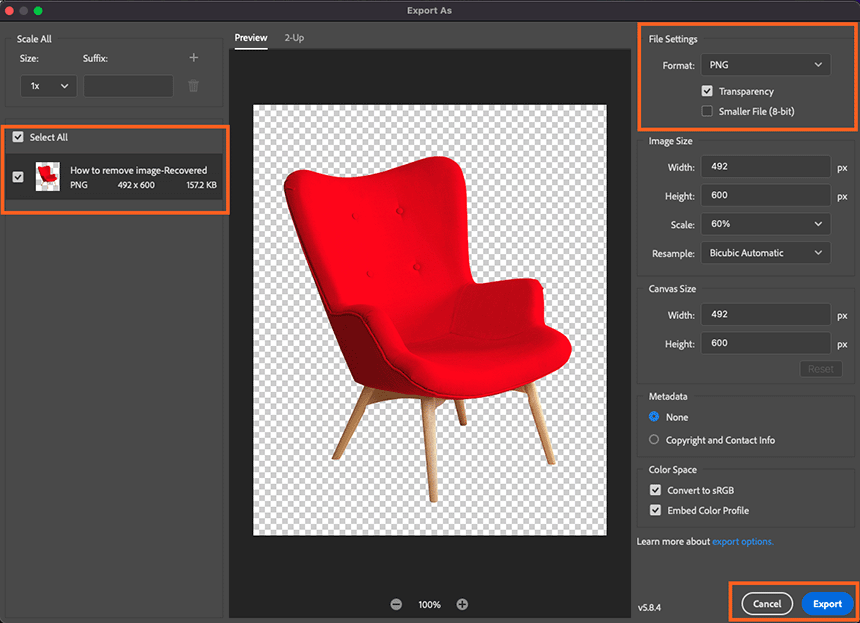Open the export options link
This screenshot has height=623, width=860.
pyautogui.click(x=743, y=542)
